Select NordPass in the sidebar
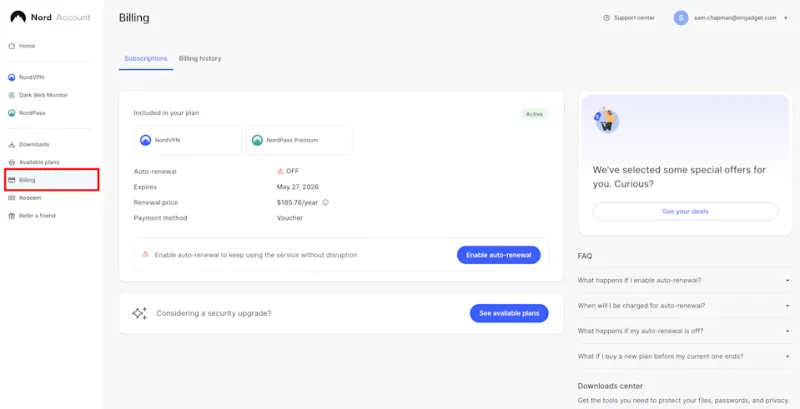 [x=32, y=113]
